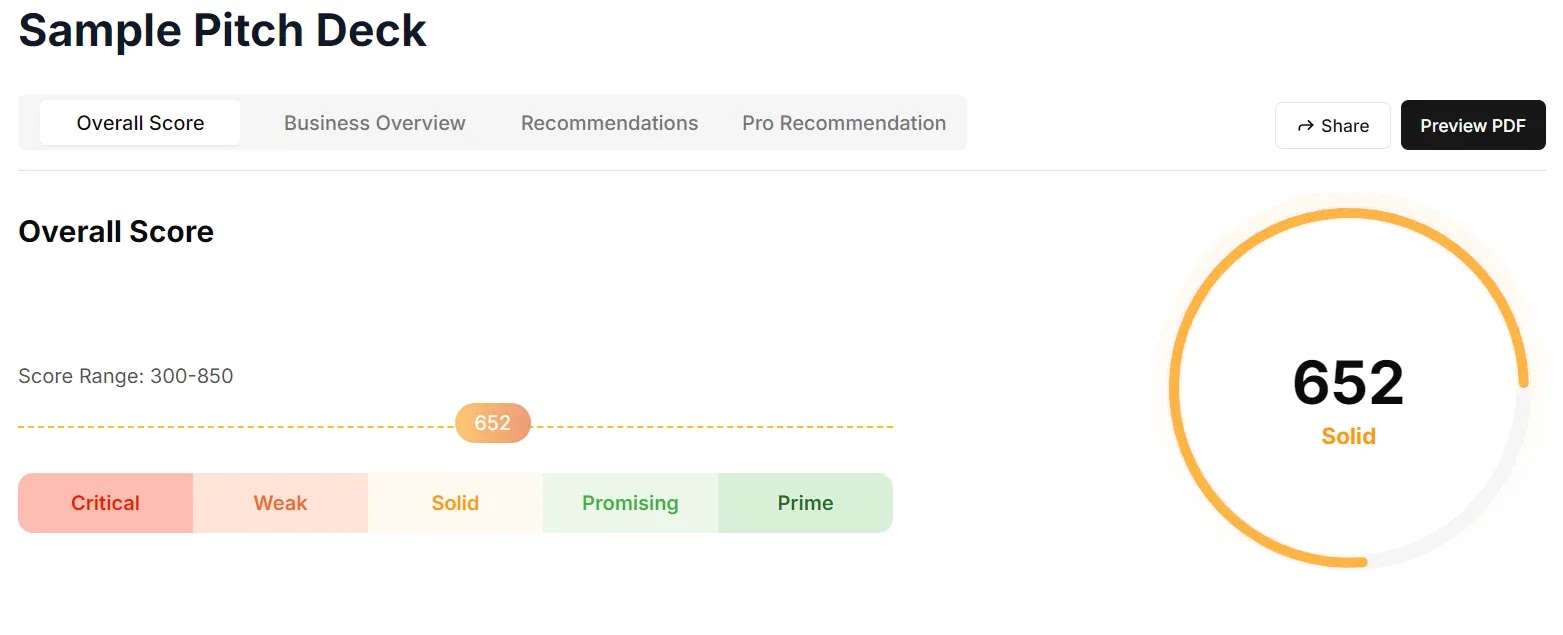Viewport: 1563px width, 635px height.
Task: Open the Business Overview tab
Action: [x=375, y=123]
